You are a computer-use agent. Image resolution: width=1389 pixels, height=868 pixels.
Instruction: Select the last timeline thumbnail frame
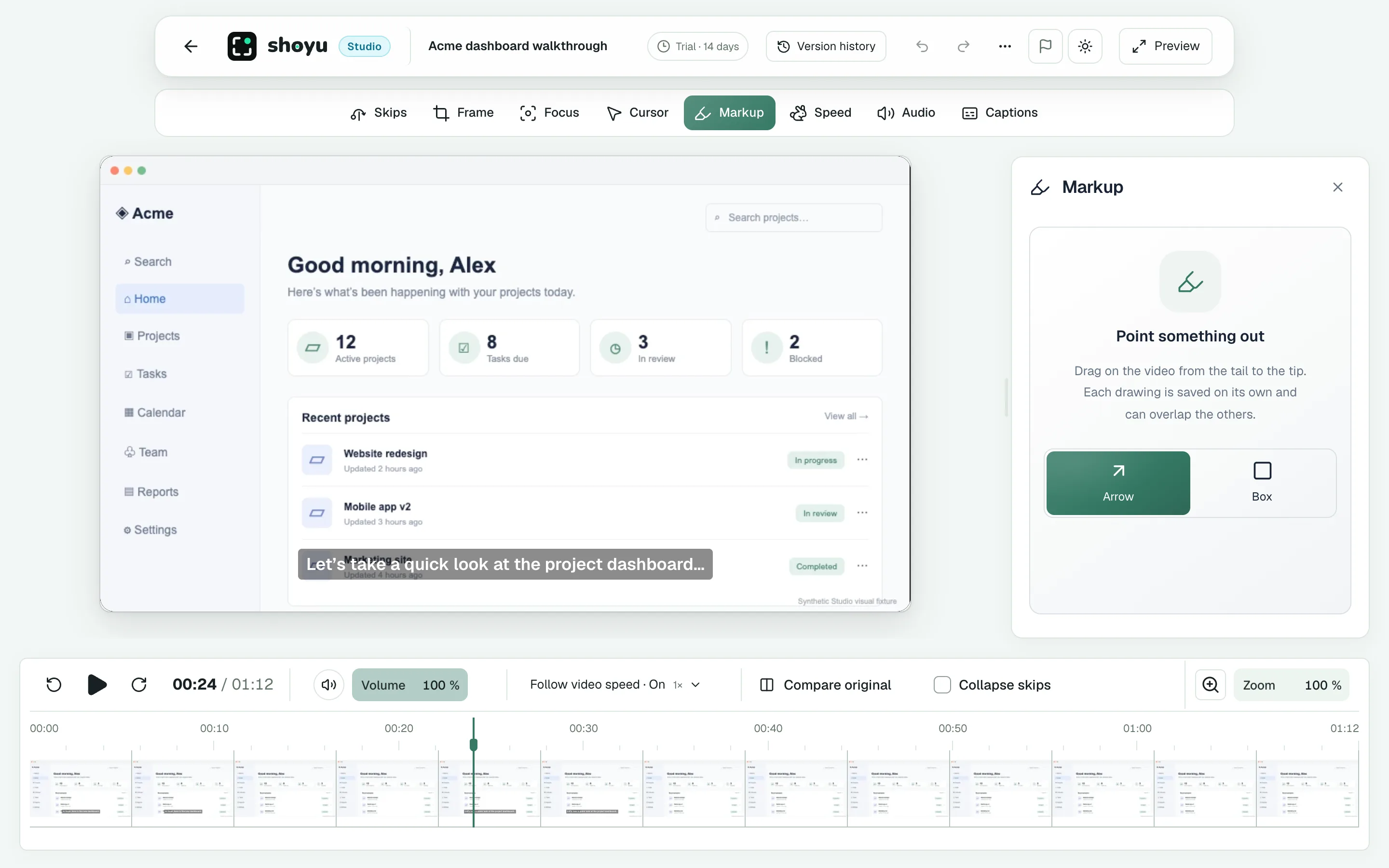[1307, 789]
